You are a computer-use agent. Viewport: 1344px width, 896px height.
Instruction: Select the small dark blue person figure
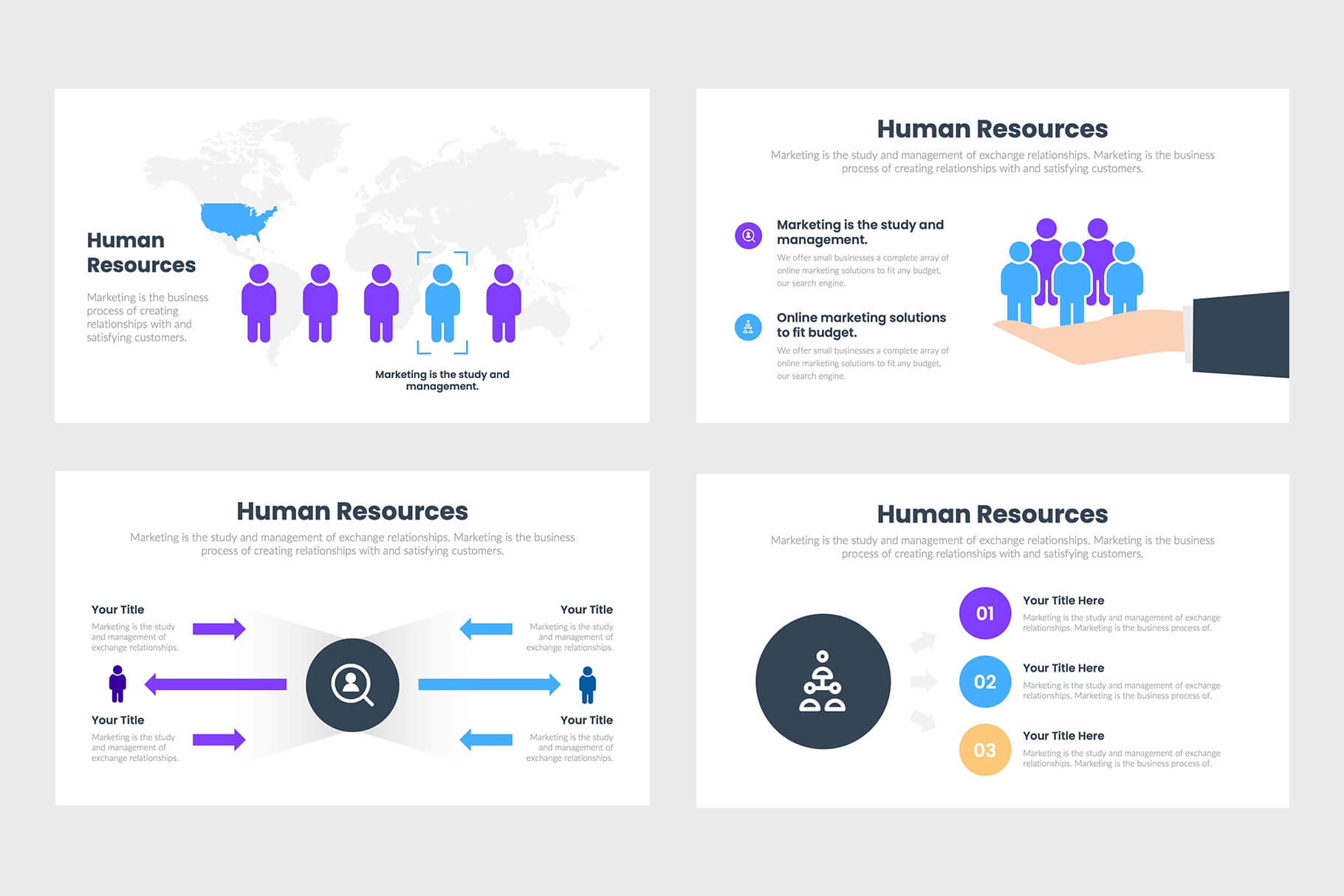tap(587, 685)
